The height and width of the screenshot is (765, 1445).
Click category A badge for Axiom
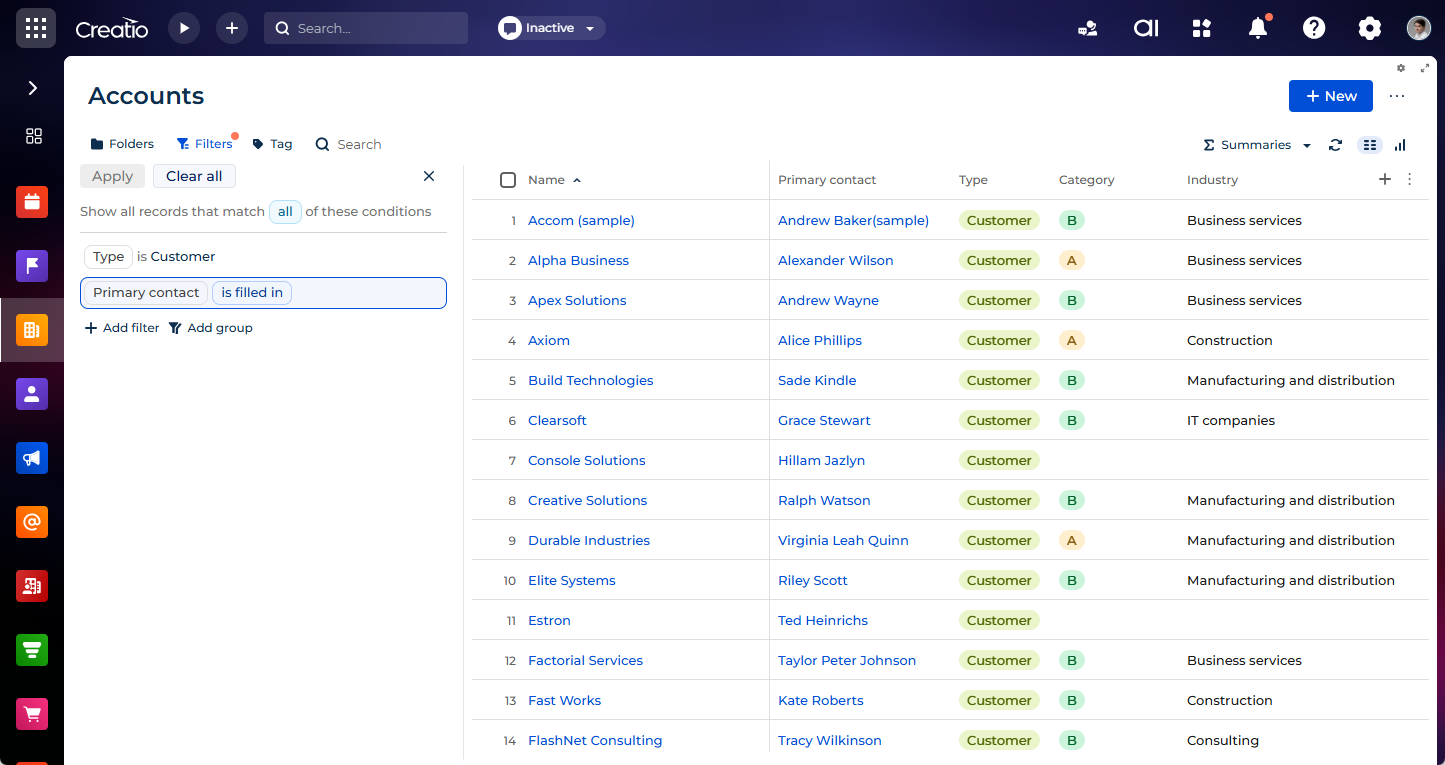tap(1072, 340)
